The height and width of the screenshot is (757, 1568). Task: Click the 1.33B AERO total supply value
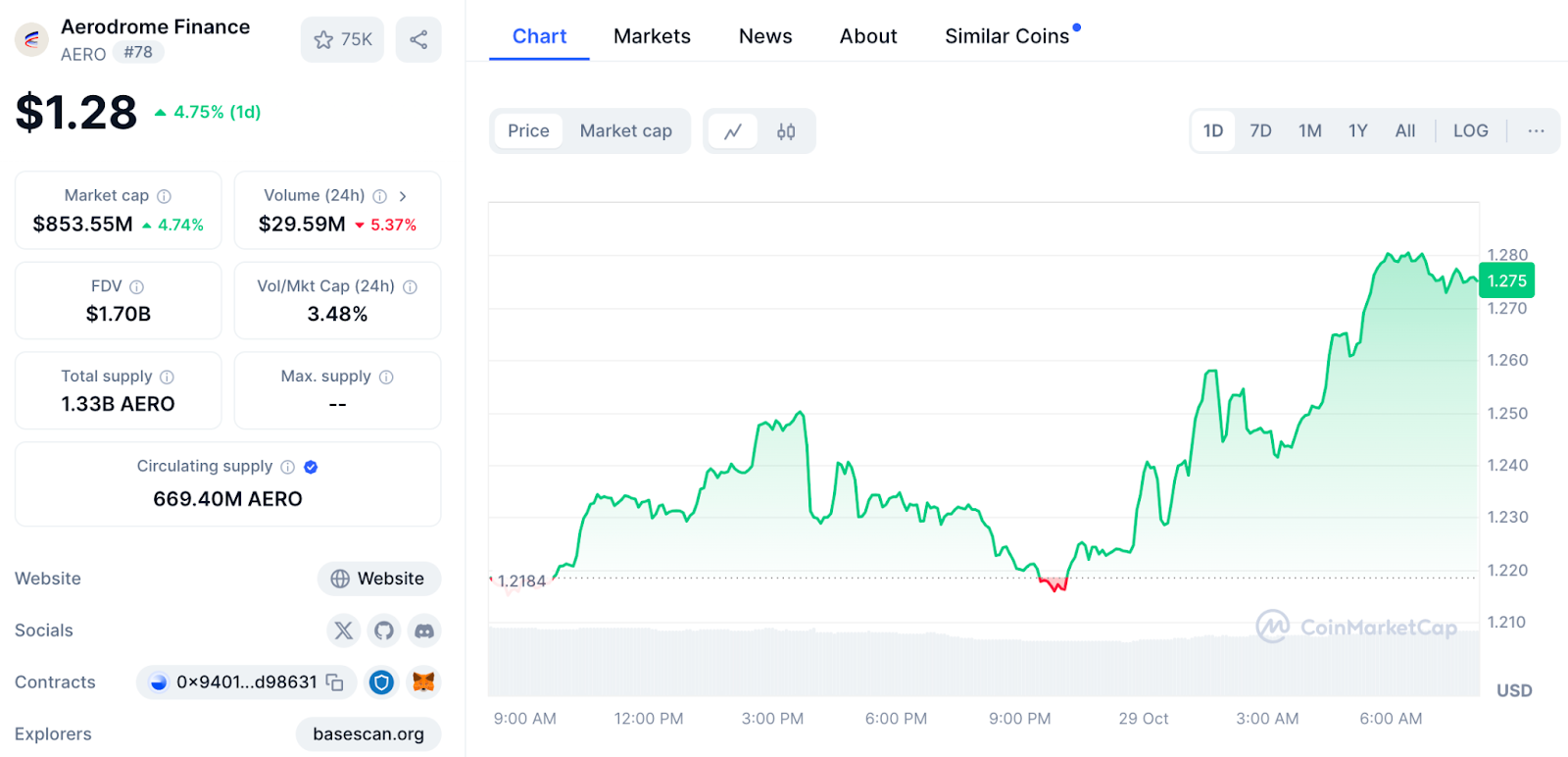[118, 404]
